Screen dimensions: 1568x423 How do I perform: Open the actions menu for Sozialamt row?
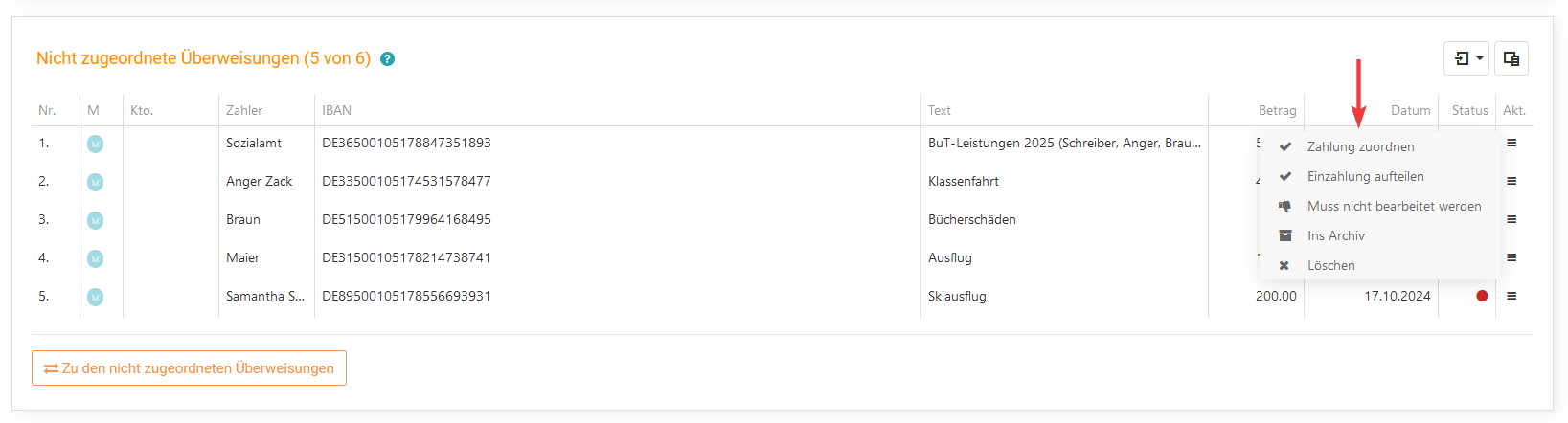click(x=1511, y=143)
